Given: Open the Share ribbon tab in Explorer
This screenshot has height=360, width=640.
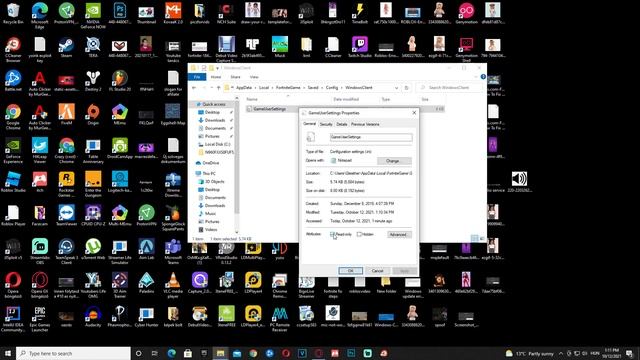Looking at the screenshot, I should [x=236, y=77].
